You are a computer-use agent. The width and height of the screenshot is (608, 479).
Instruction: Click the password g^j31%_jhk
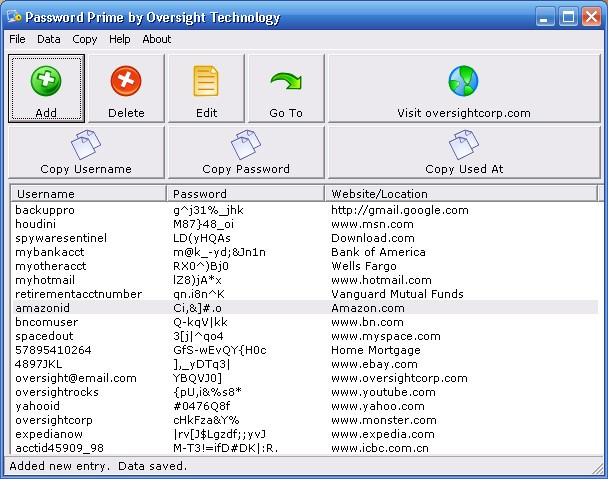[x=208, y=210]
